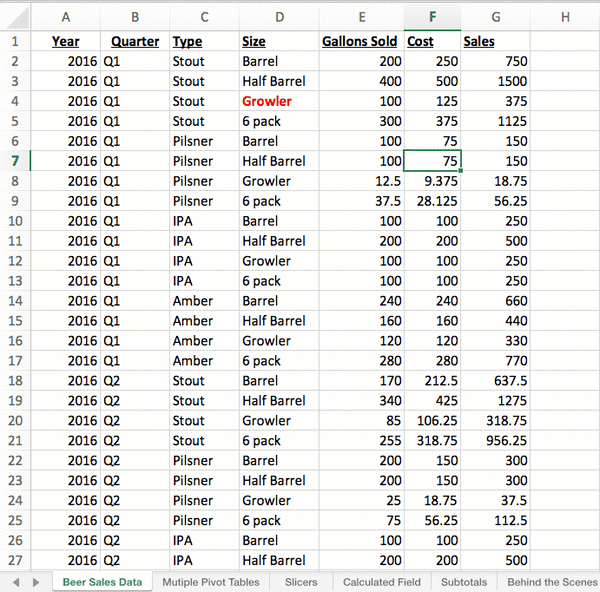Image resolution: width=600 pixels, height=592 pixels.
Task: Click the next sheet navigation arrow
Action: [x=35, y=582]
